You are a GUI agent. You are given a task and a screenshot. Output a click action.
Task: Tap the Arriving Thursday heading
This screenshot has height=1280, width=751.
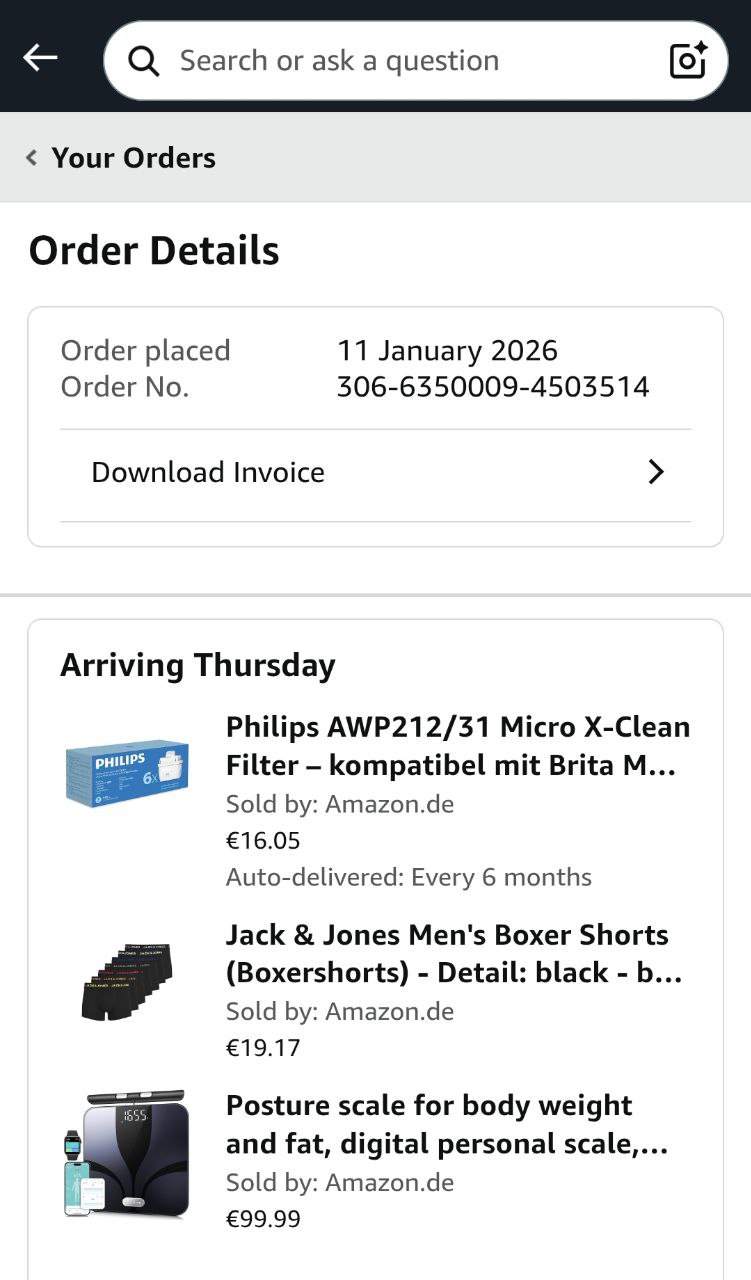point(198,665)
